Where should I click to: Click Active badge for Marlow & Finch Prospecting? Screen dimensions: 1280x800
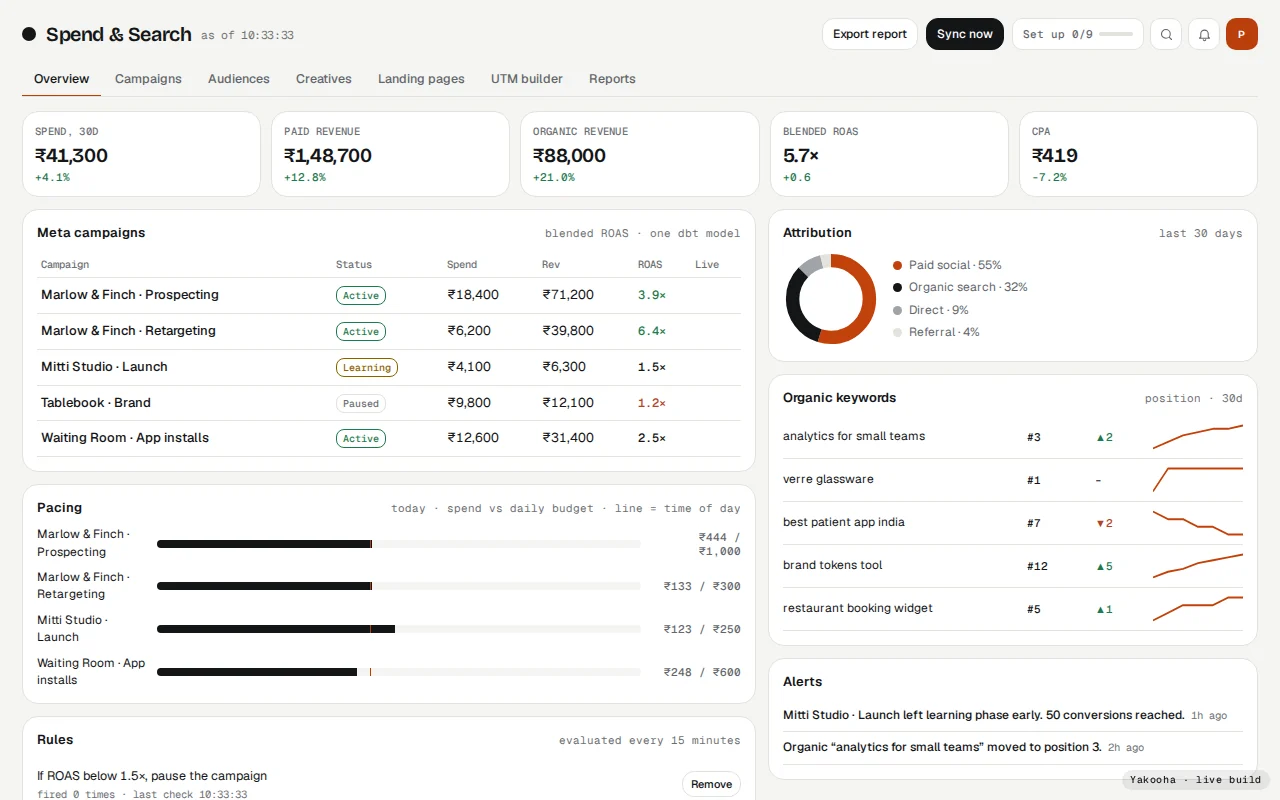pos(361,296)
